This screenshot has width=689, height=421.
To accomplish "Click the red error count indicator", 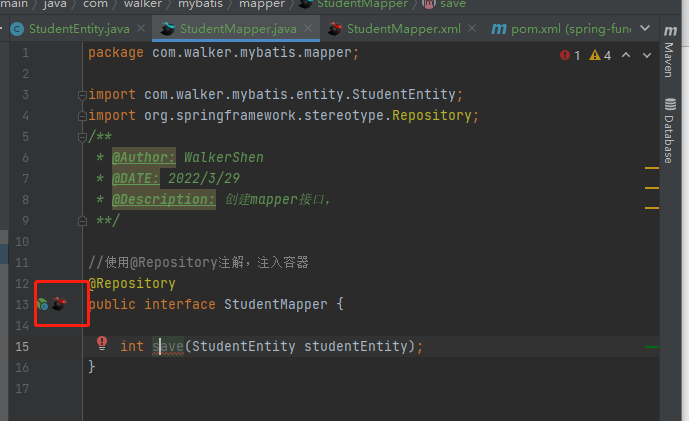I will pyautogui.click(x=570, y=55).
